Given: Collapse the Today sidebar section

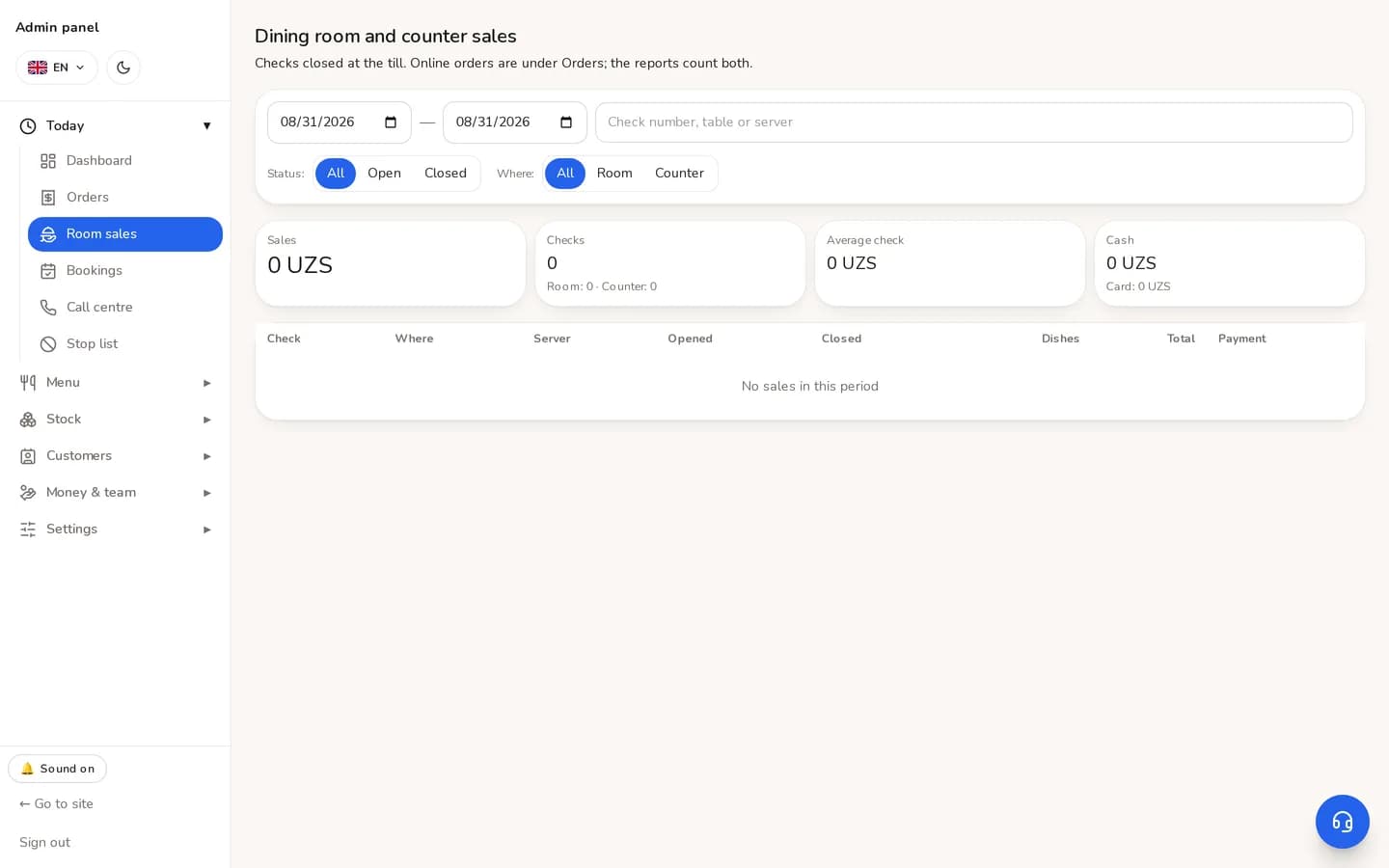Looking at the screenshot, I should click(x=116, y=126).
